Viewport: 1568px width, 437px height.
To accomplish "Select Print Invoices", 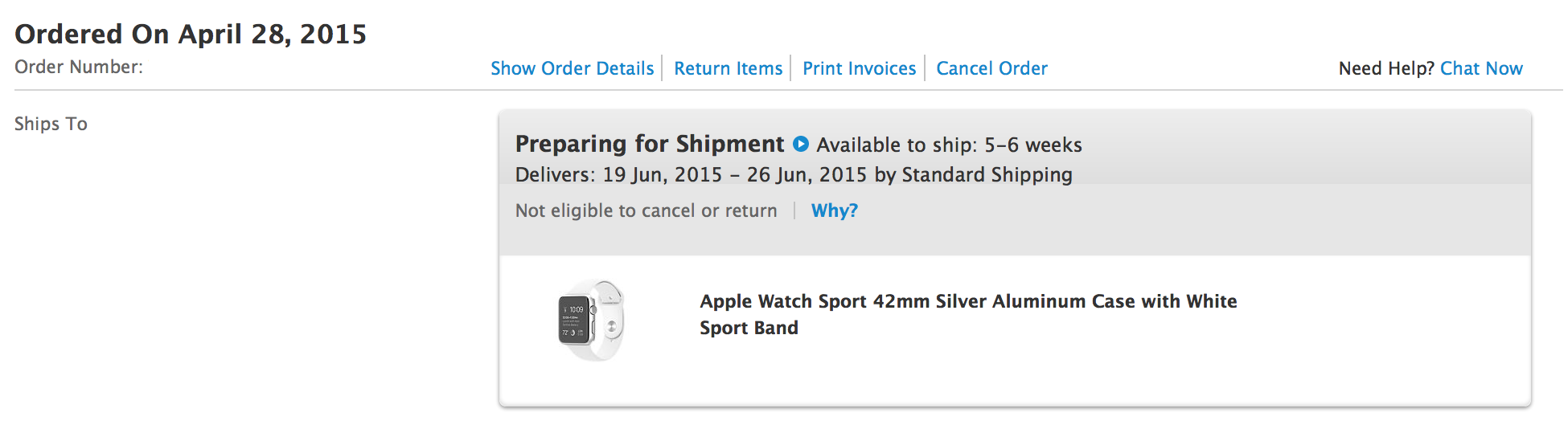I will pyautogui.click(x=859, y=68).
